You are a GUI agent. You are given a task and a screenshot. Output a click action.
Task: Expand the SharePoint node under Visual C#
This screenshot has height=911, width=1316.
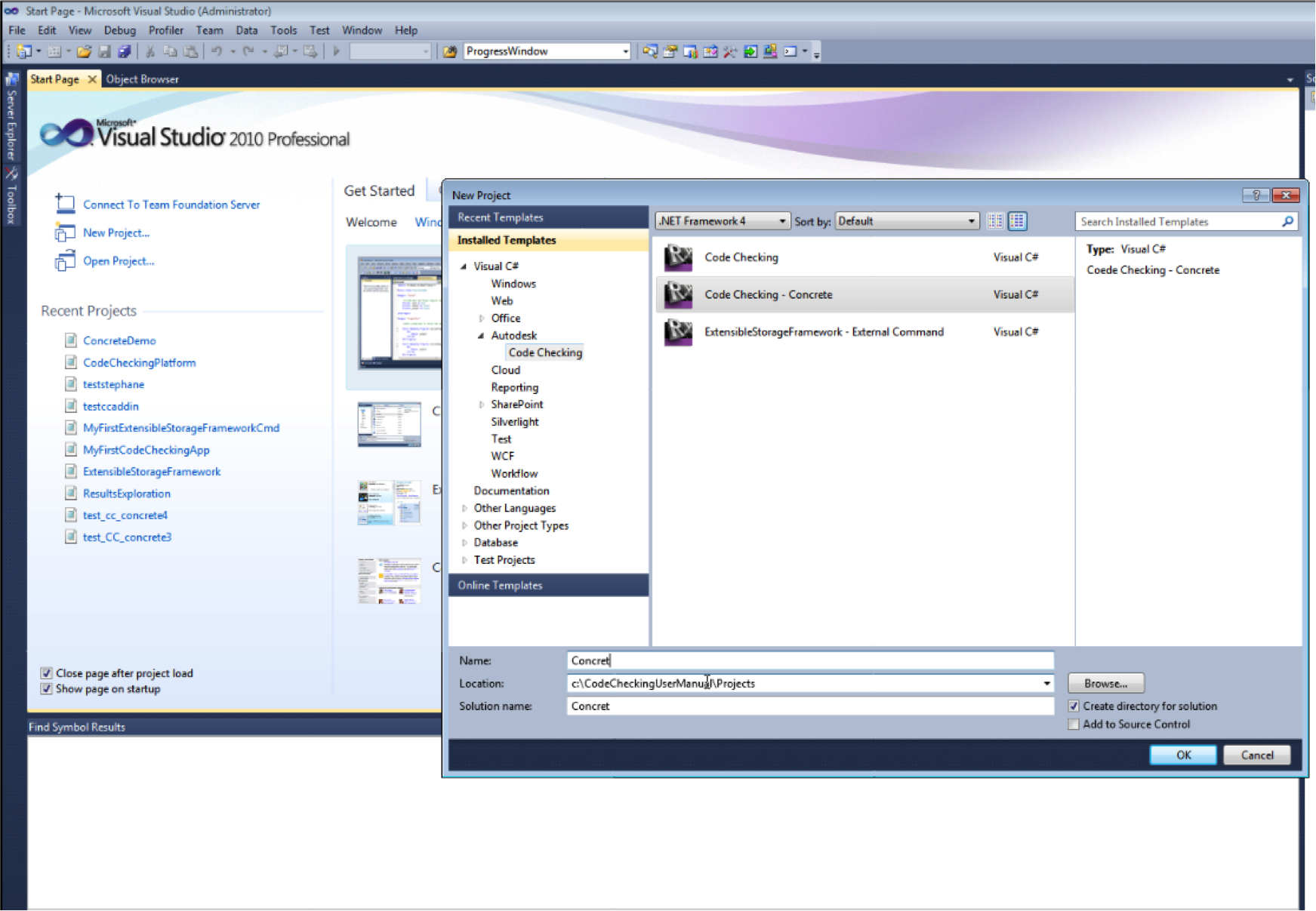pyautogui.click(x=482, y=404)
